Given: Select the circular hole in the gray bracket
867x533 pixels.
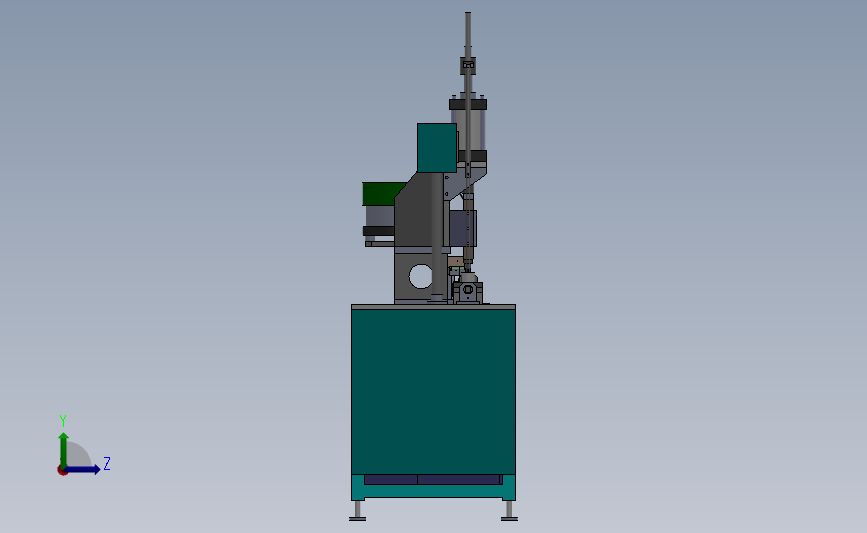Looking at the screenshot, I should pyautogui.click(x=420, y=276).
